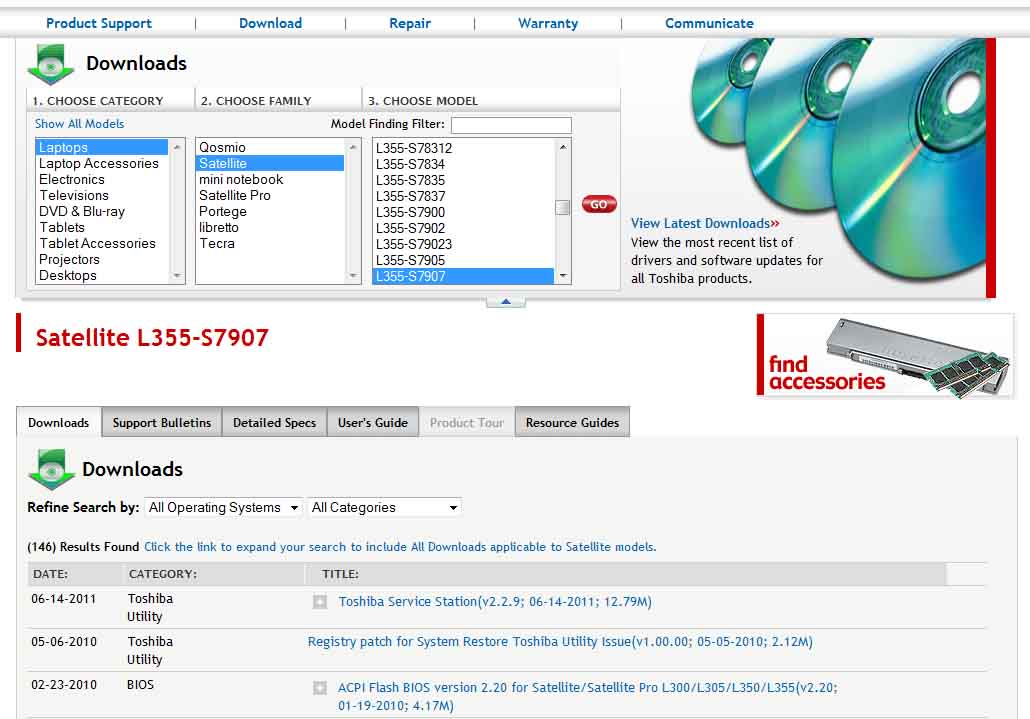Select Satellite family
1030x719 pixels.
(270, 163)
